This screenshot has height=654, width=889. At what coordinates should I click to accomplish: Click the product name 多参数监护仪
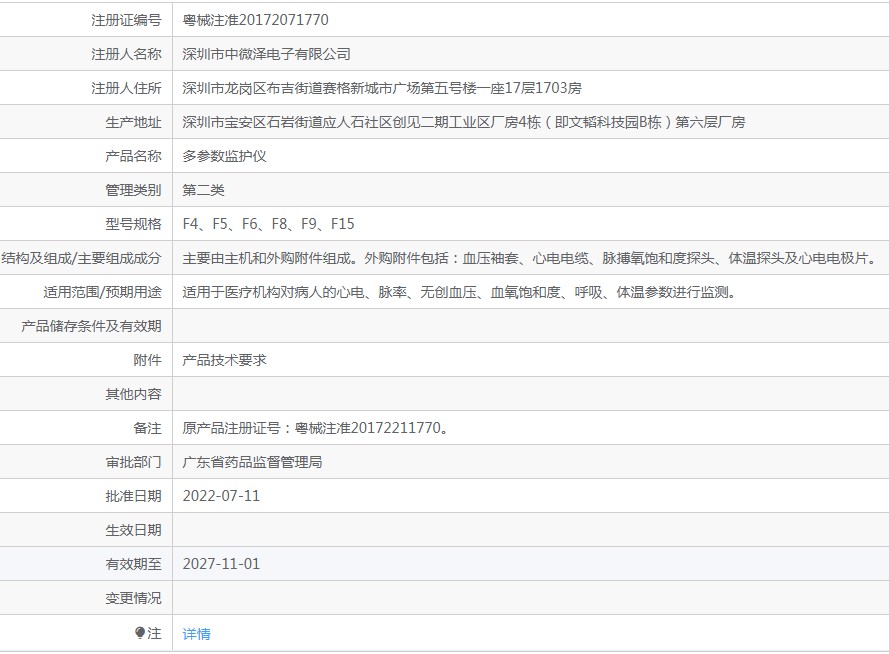[224, 156]
